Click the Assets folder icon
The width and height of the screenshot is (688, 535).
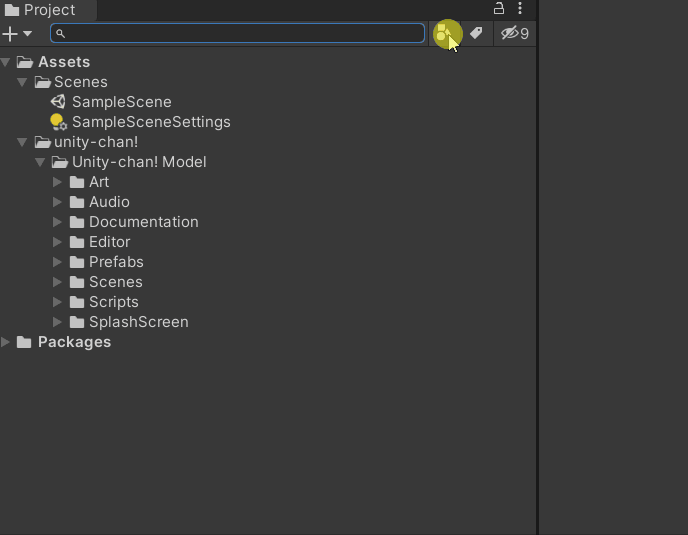click(25, 62)
